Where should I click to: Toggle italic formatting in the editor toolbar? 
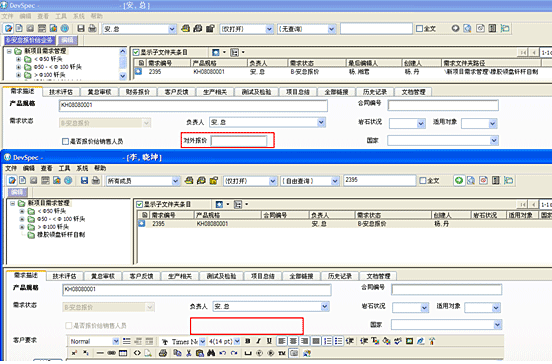[258, 341]
